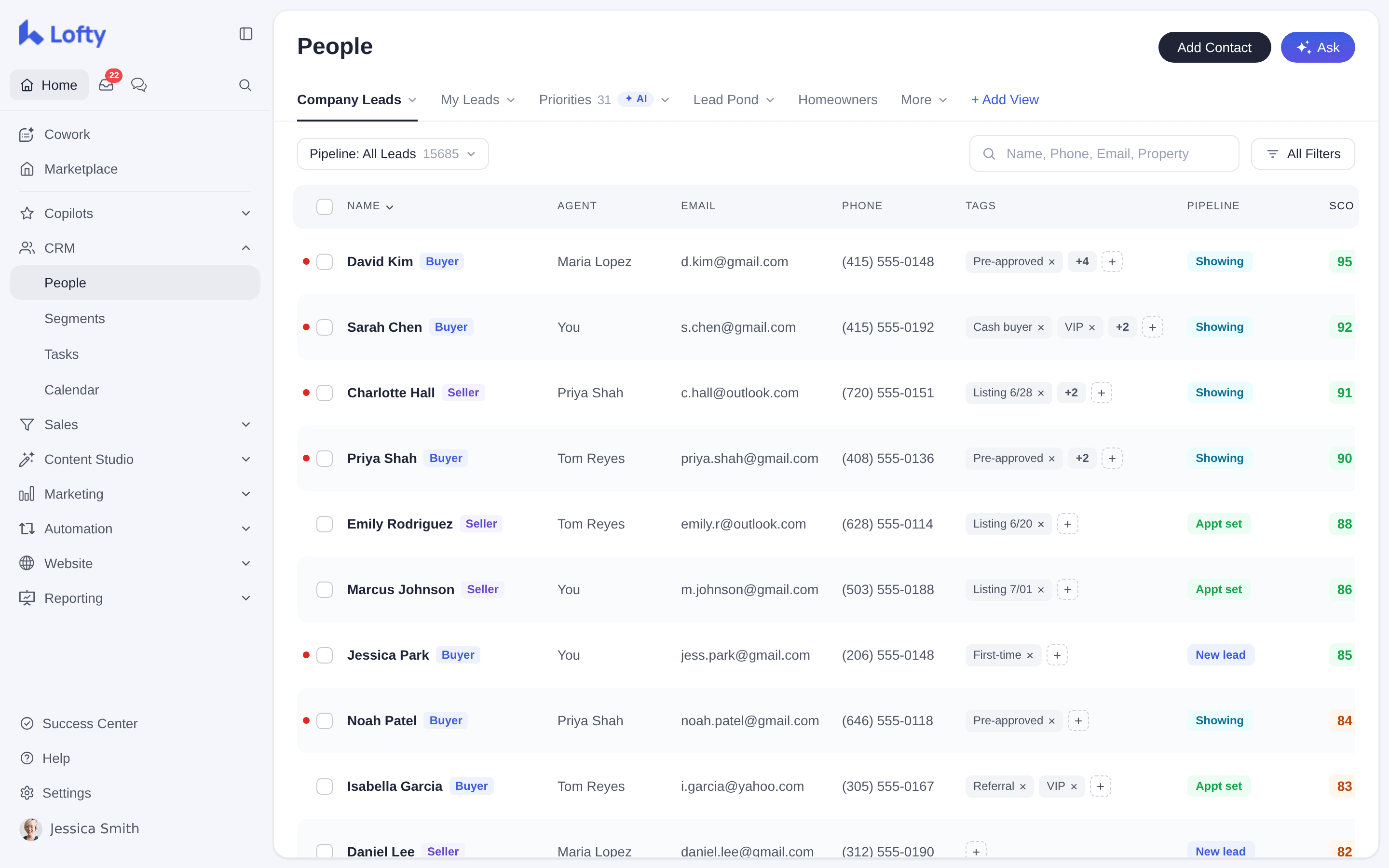The height and width of the screenshot is (868, 1389).
Task: Click the Add Contact button
Action: (1214, 48)
